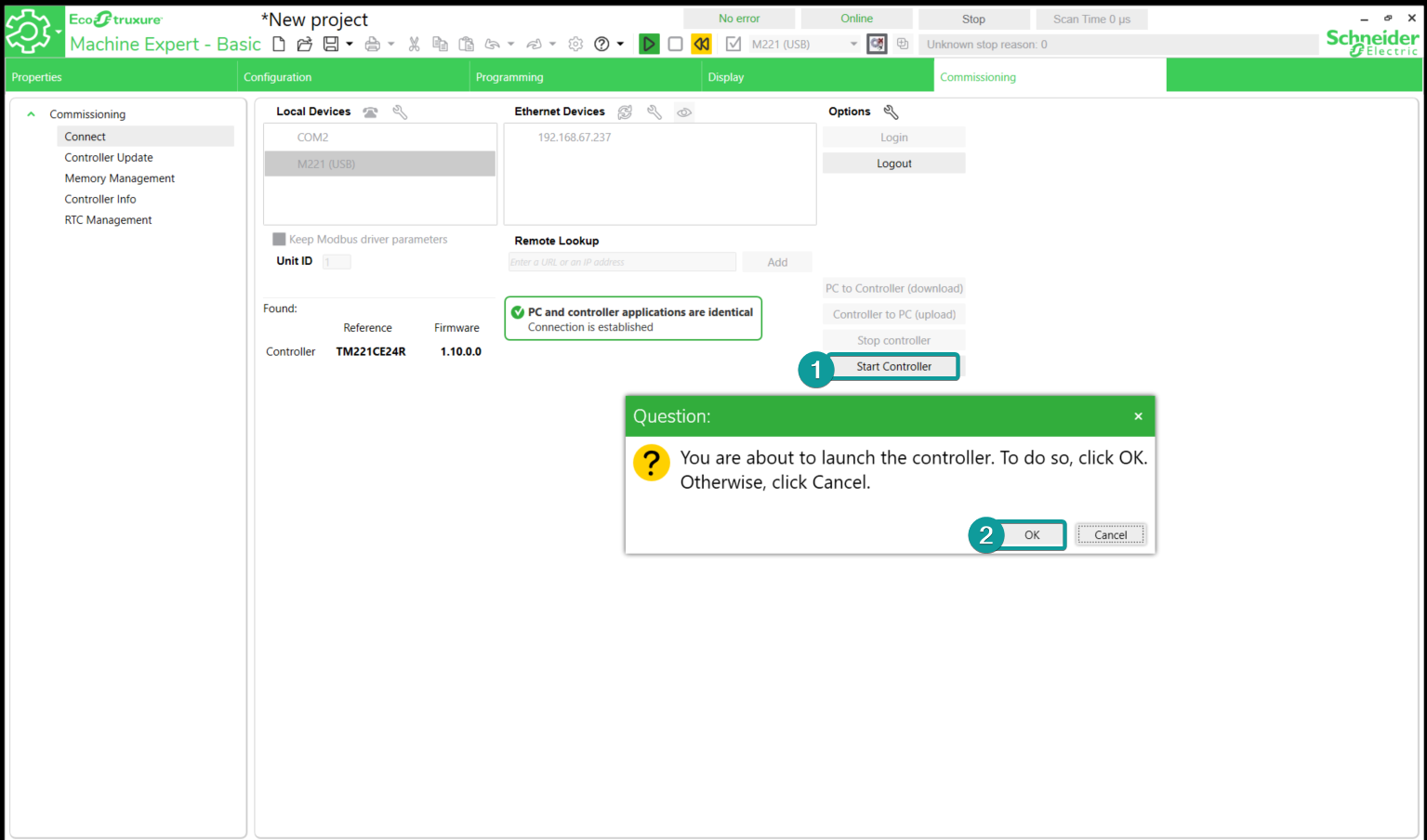1427x840 pixels.
Task: Toggle the Ethernet Devices eye visibility icon
Action: [x=684, y=112]
